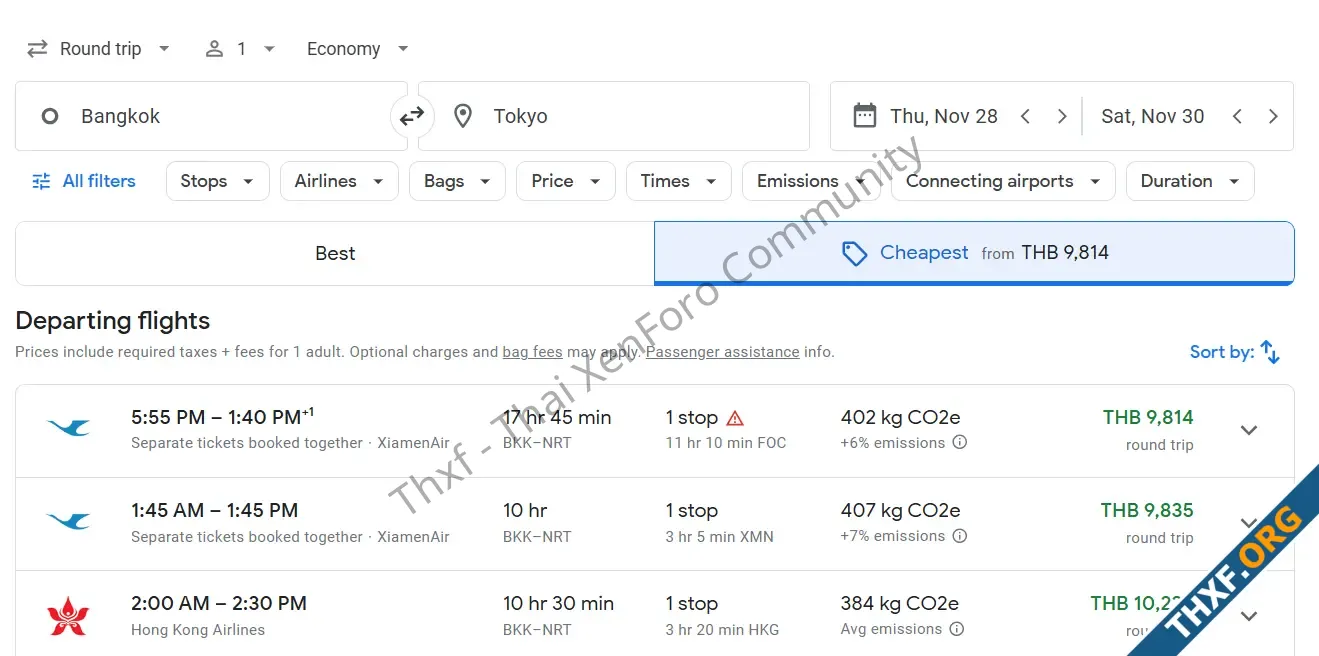Select the 2:00 AM – 2:30 PM flight
This screenshot has width=1319, height=656.
655,613
